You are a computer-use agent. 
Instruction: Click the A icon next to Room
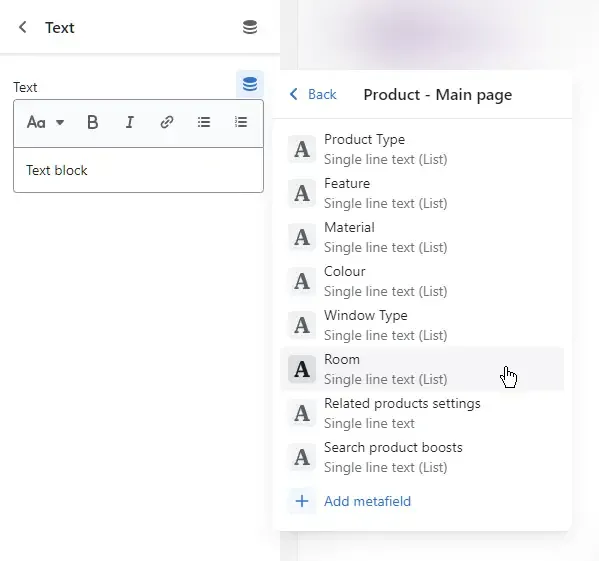point(302,369)
